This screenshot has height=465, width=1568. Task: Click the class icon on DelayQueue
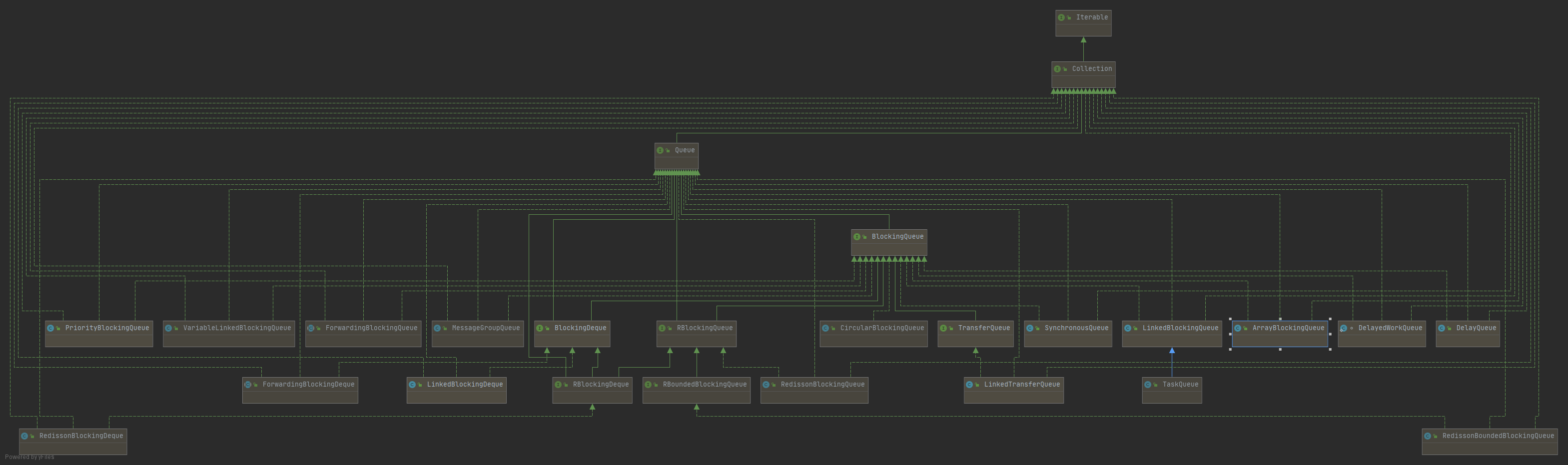[1442, 328]
